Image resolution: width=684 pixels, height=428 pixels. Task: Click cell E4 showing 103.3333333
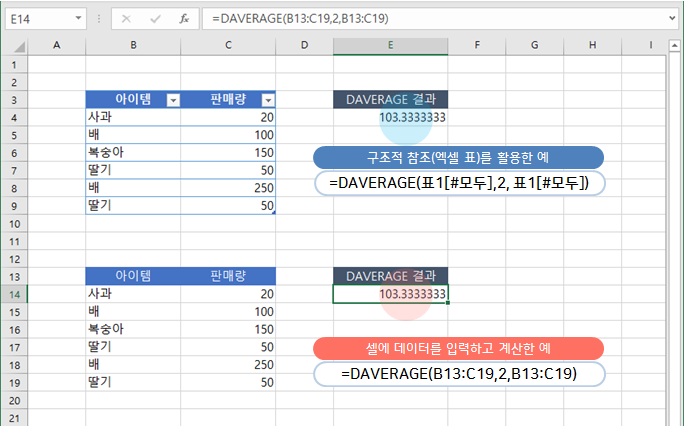390,117
